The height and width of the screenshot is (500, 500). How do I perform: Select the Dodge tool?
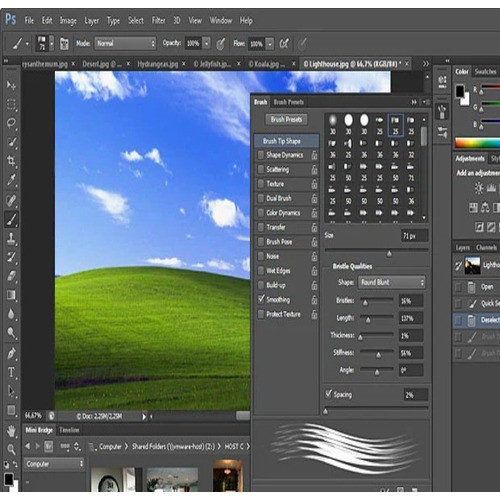(11, 333)
